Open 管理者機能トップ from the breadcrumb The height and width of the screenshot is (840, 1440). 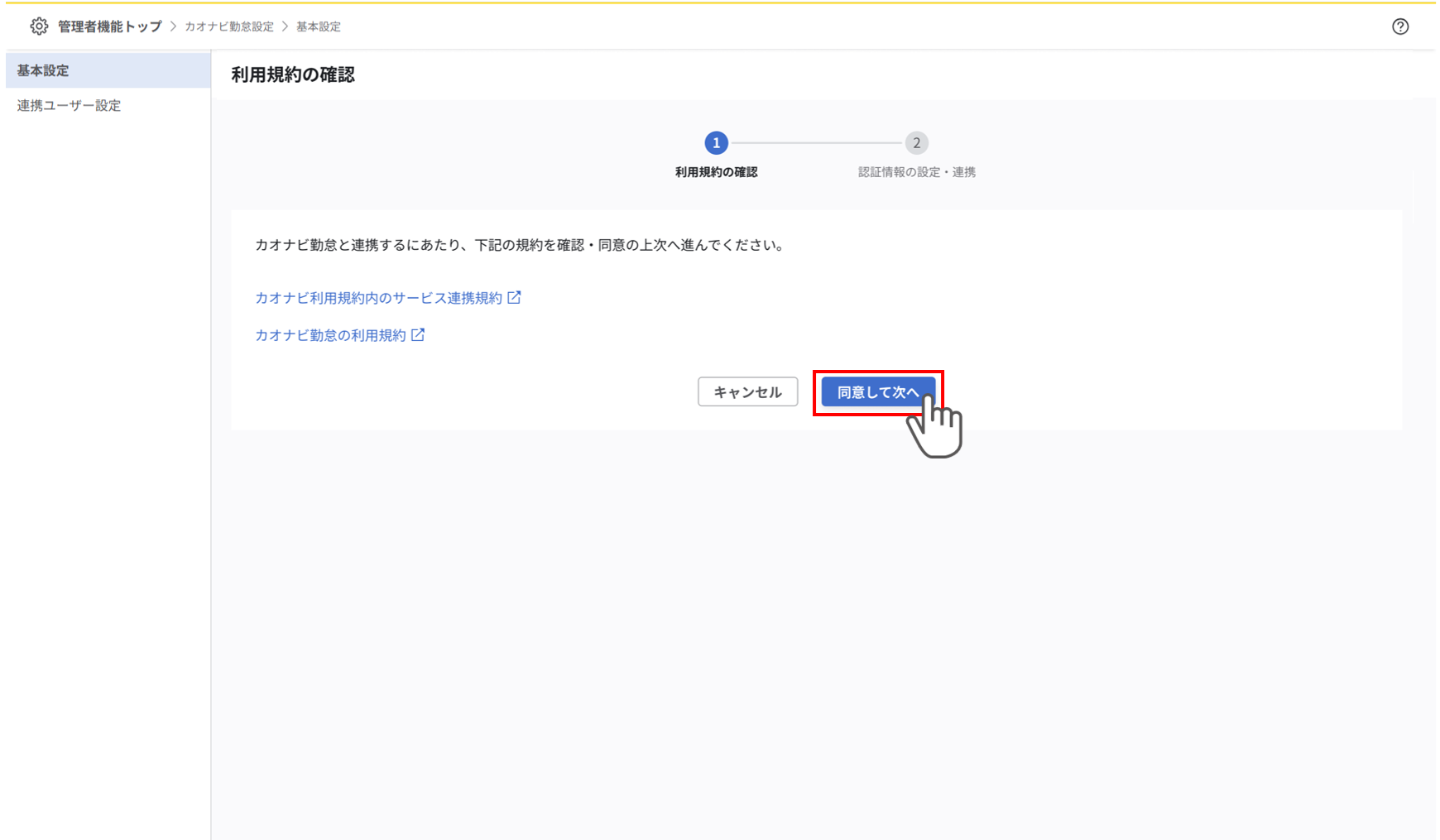click(108, 26)
